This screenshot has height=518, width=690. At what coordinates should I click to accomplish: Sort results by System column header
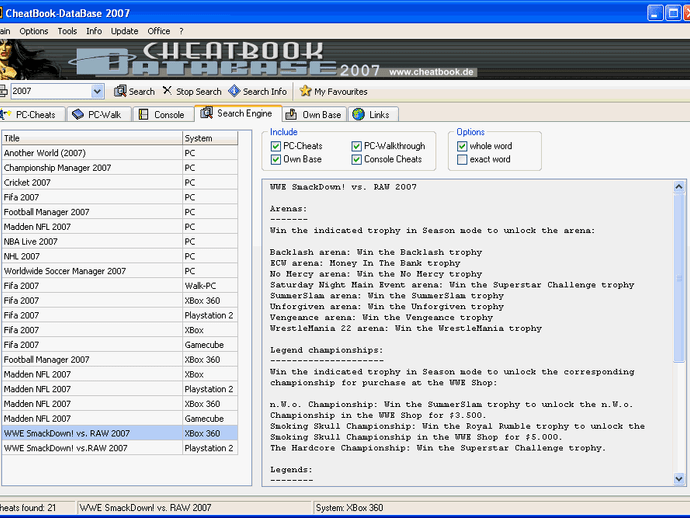[x=210, y=138]
